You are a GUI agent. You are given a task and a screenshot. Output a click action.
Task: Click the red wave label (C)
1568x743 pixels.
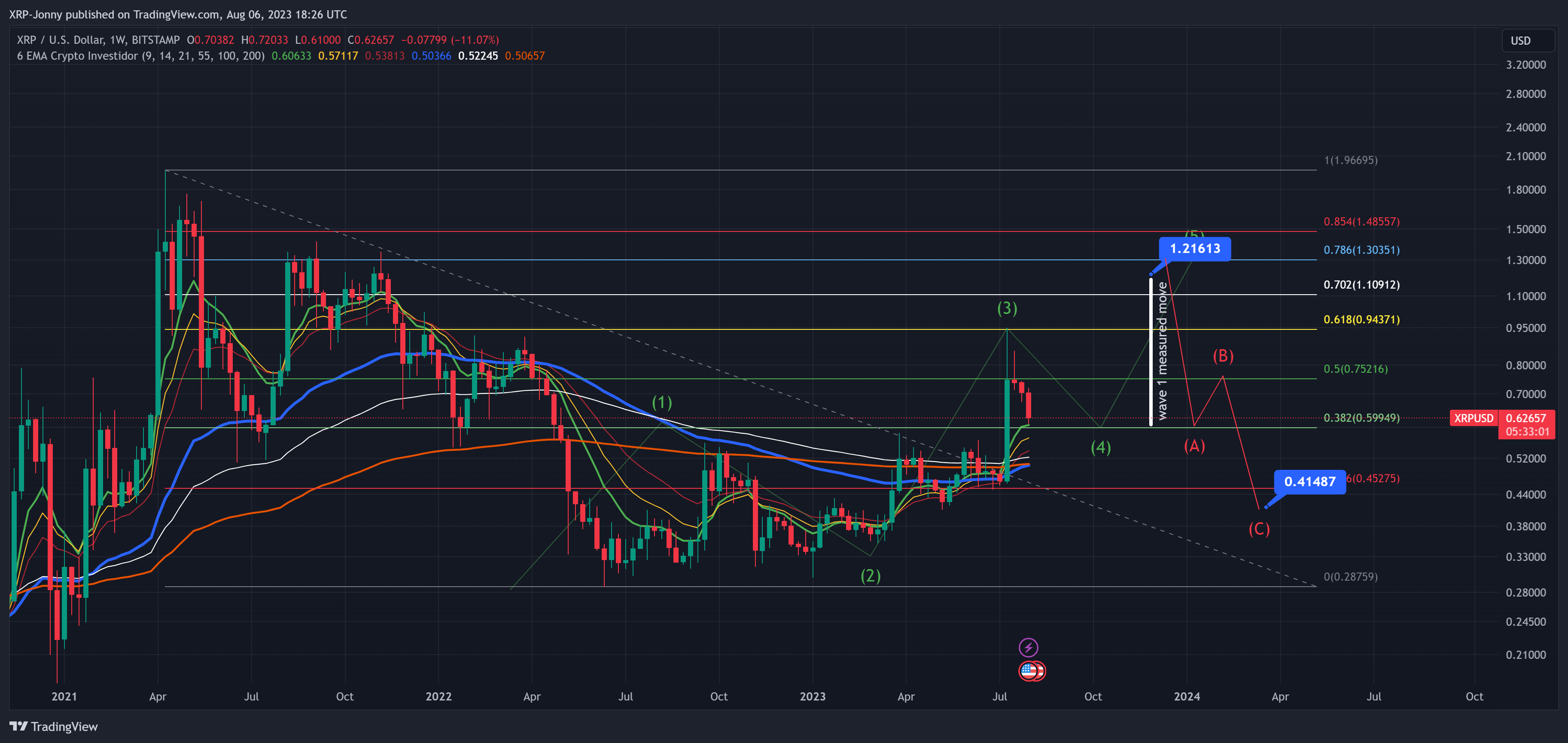[1259, 529]
